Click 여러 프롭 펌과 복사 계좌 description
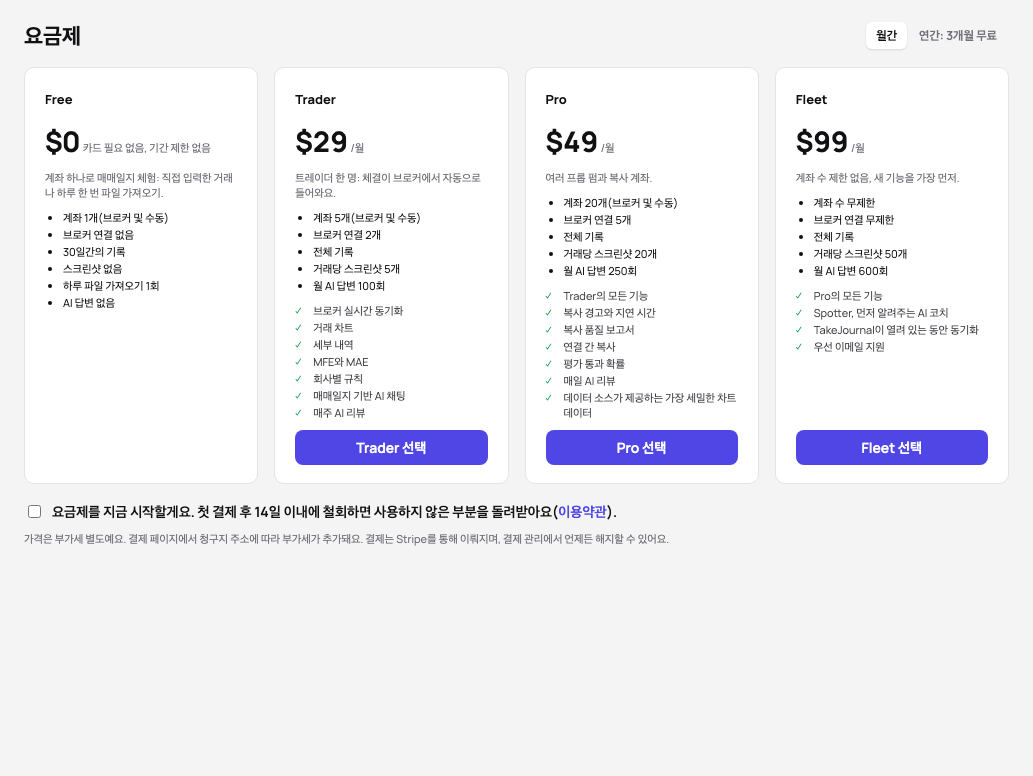This screenshot has height=776, width=1033. (599, 178)
